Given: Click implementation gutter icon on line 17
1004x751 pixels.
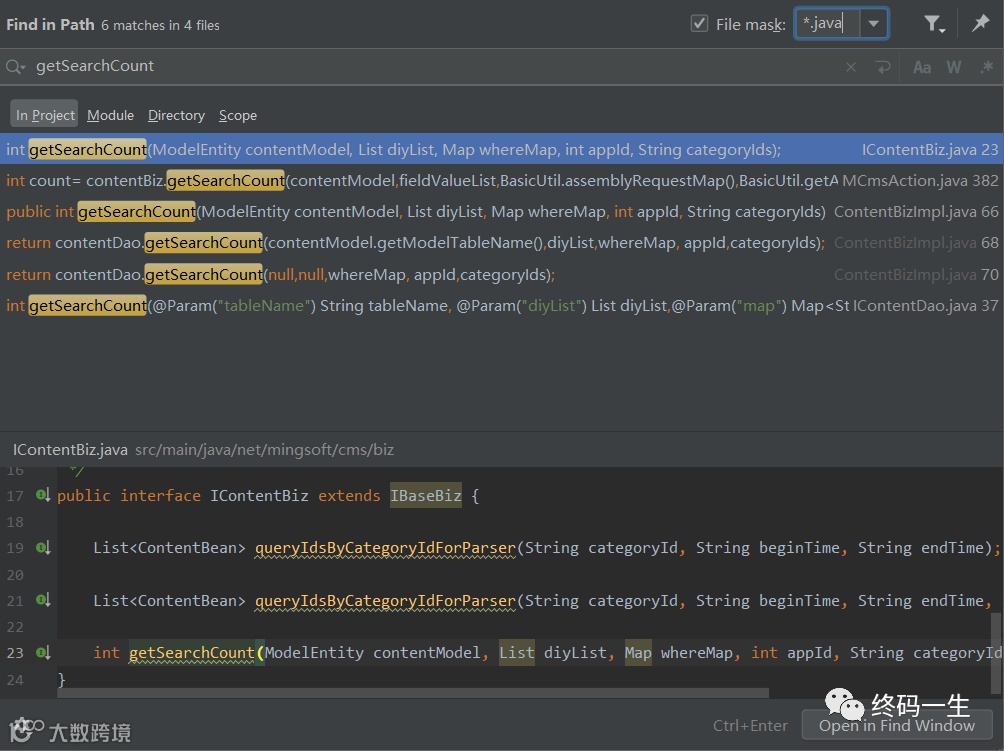Looking at the screenshot, I should tap(43, 495).
